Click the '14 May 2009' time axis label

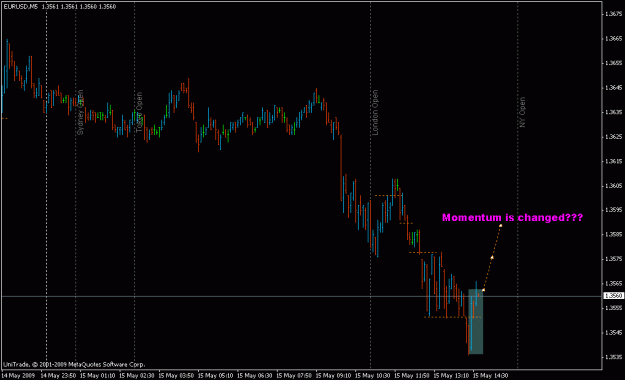18,376
